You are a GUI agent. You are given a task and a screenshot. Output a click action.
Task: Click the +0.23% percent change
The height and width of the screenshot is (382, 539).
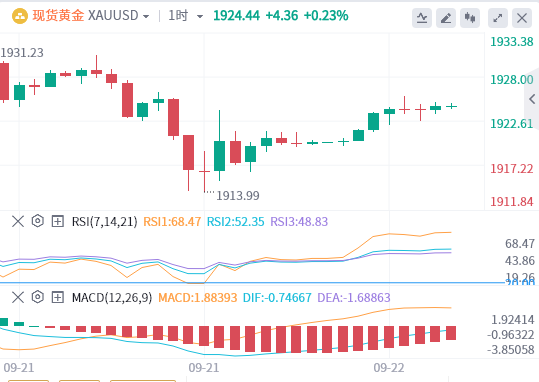tap(326, 16)
